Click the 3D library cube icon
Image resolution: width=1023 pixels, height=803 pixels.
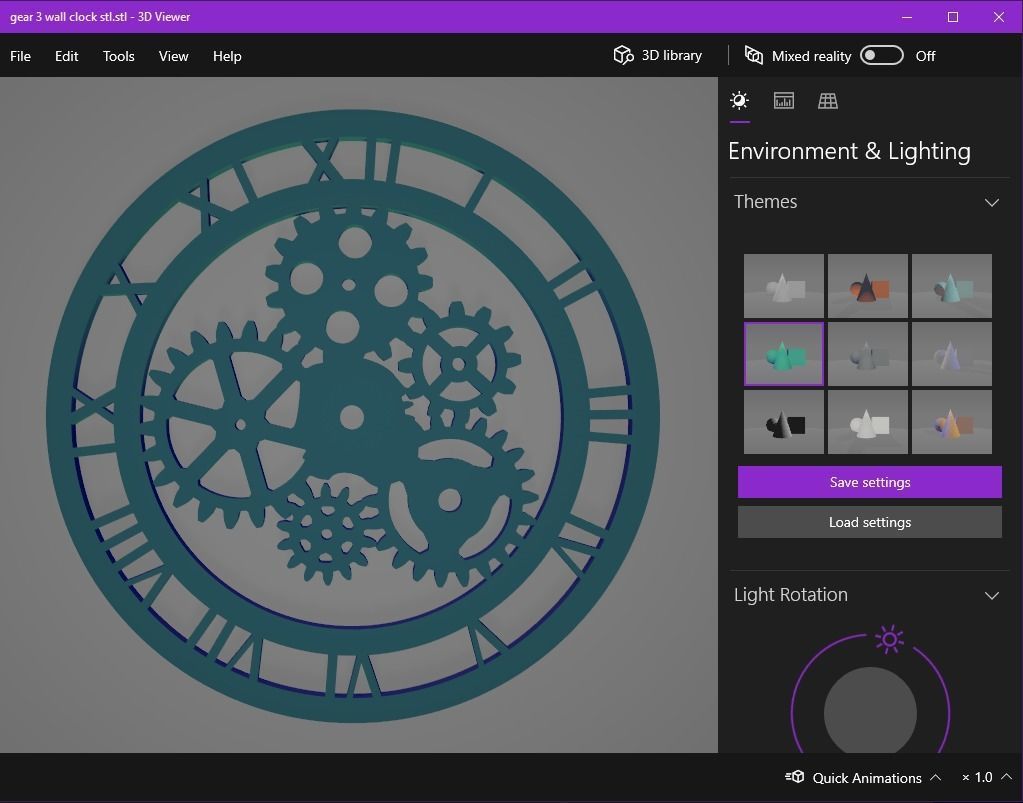click(623, 55)
